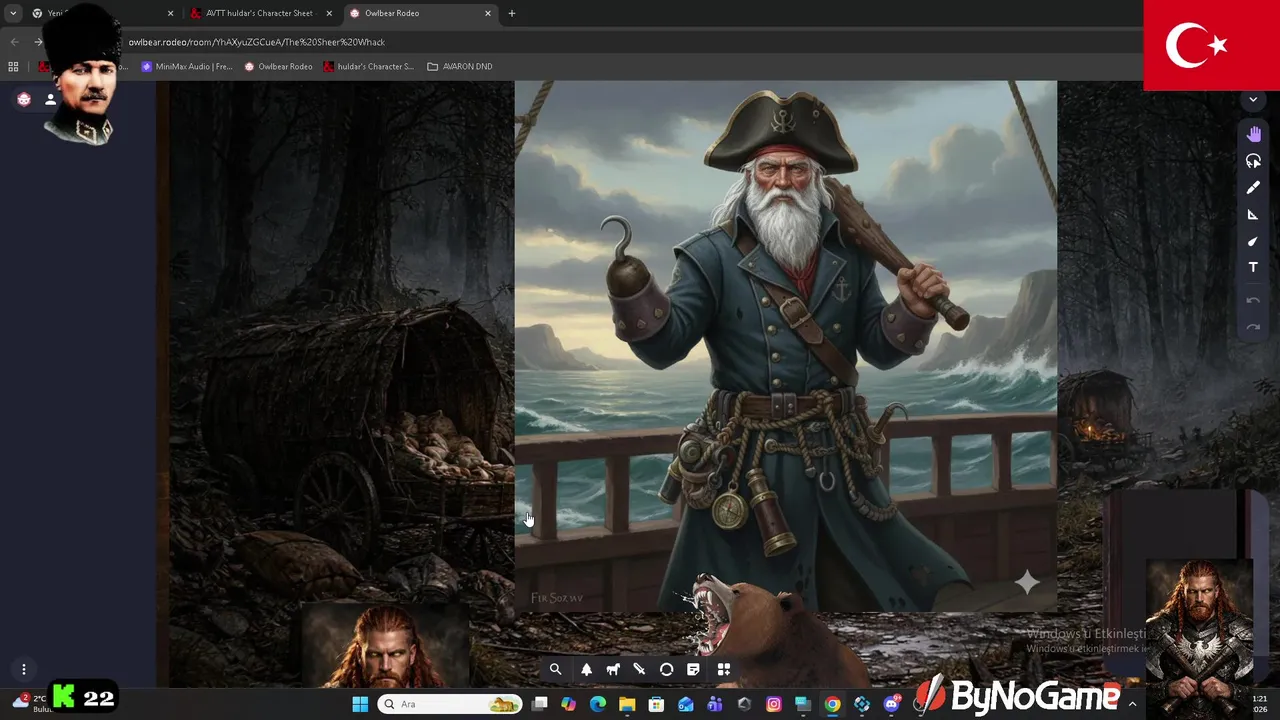1280x720 pixels.
Task: Open the Owlbear Rodeo bookmark
Action: coord(279,66)
